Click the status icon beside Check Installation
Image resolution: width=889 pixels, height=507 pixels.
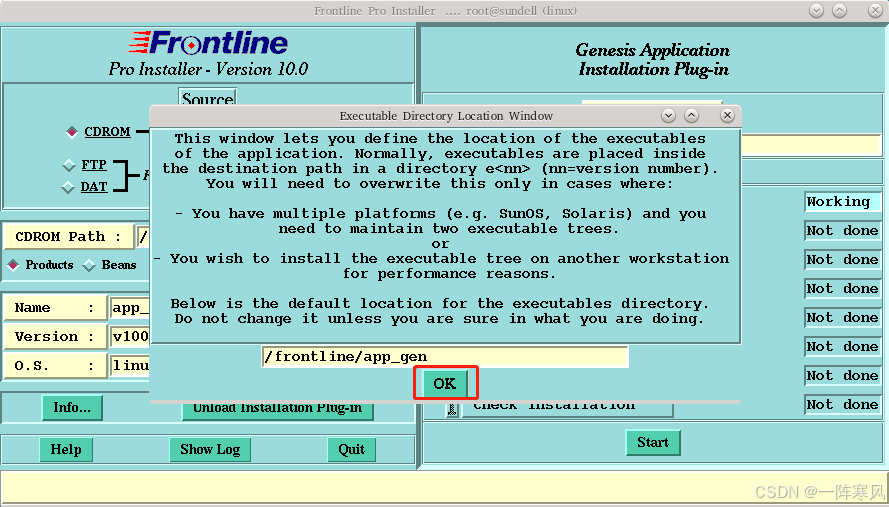click(x=452, y=409)
